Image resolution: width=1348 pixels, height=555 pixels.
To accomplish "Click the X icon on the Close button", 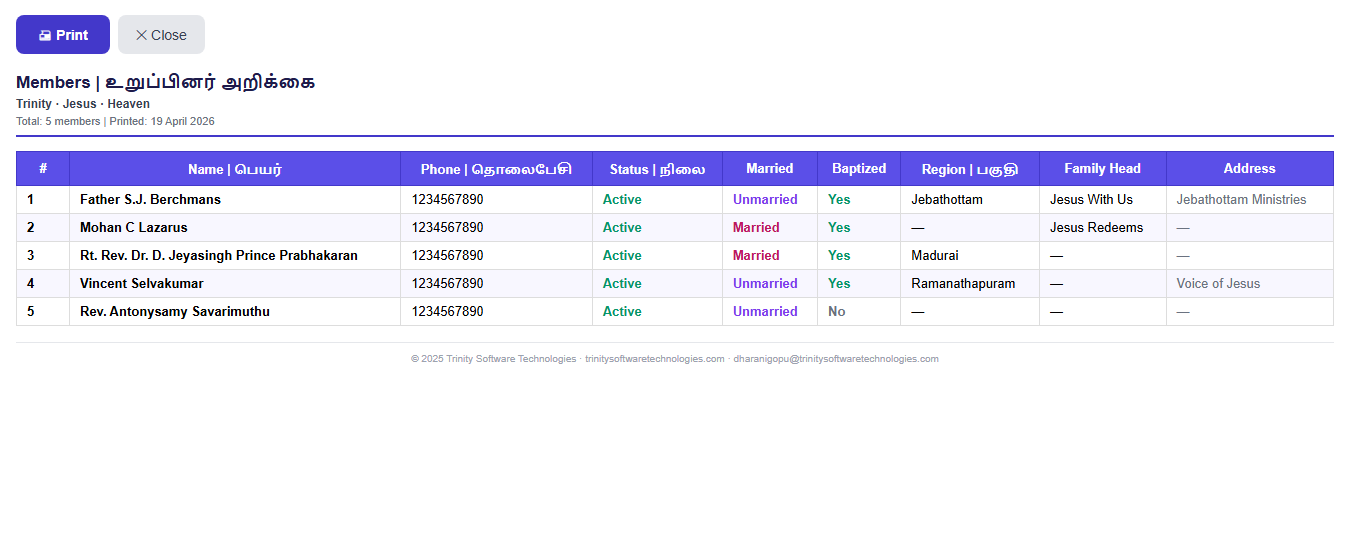I will (x=141, y=35).
